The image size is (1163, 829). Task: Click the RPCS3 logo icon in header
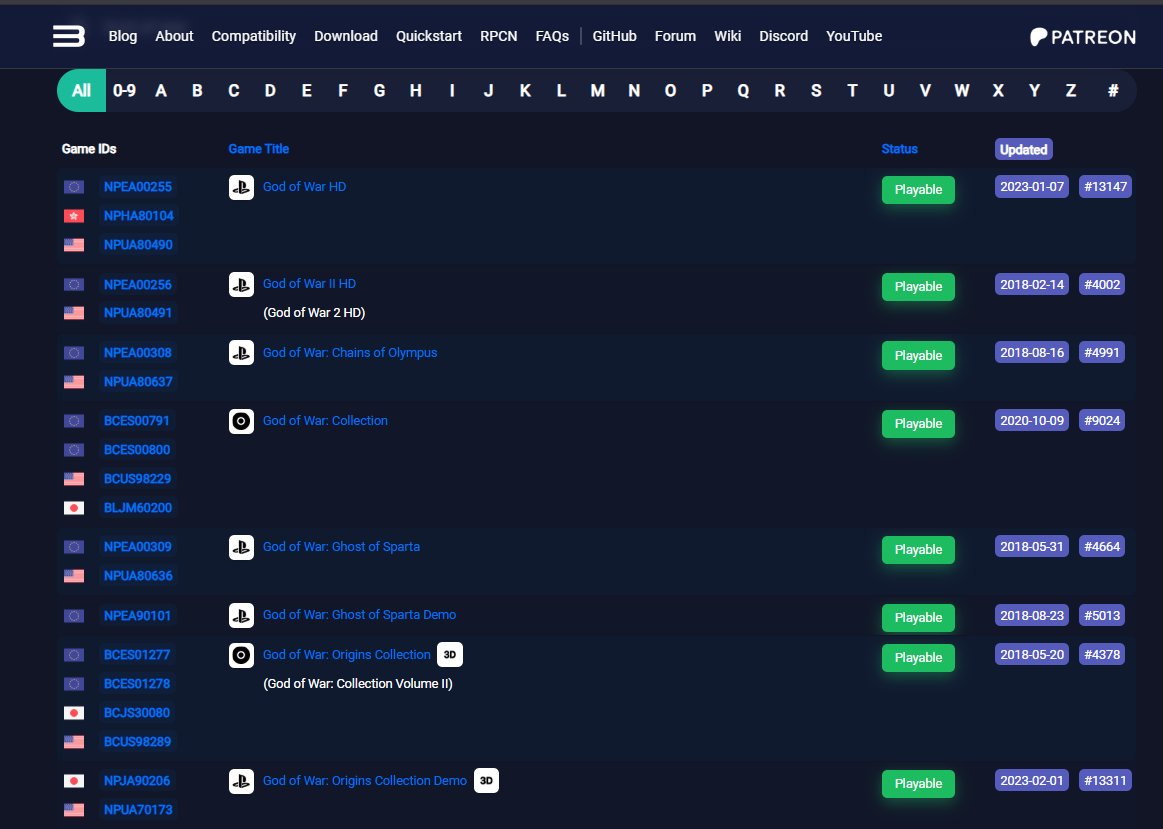69,36
